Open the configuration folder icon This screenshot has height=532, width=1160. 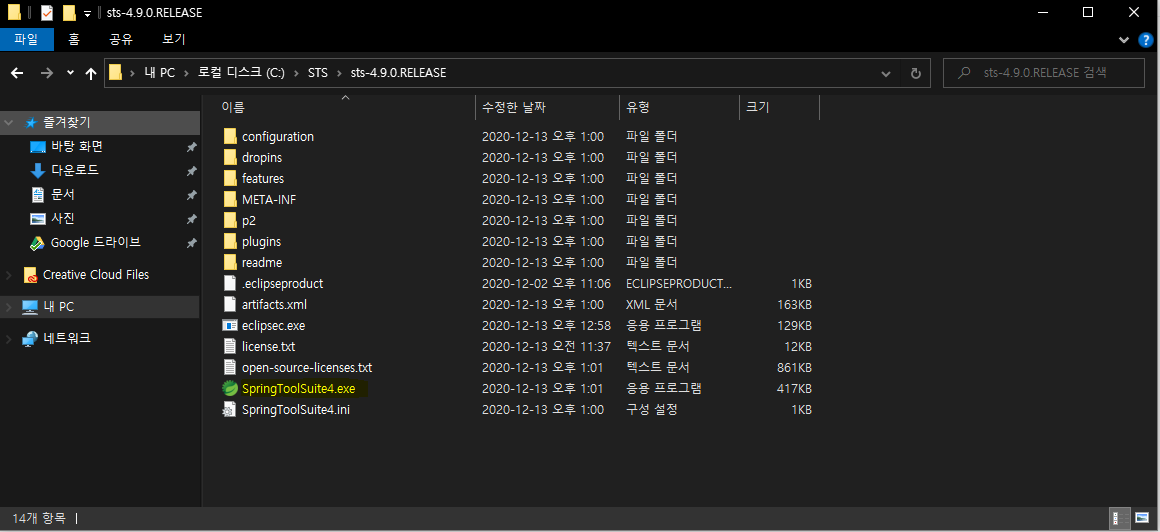229,136
